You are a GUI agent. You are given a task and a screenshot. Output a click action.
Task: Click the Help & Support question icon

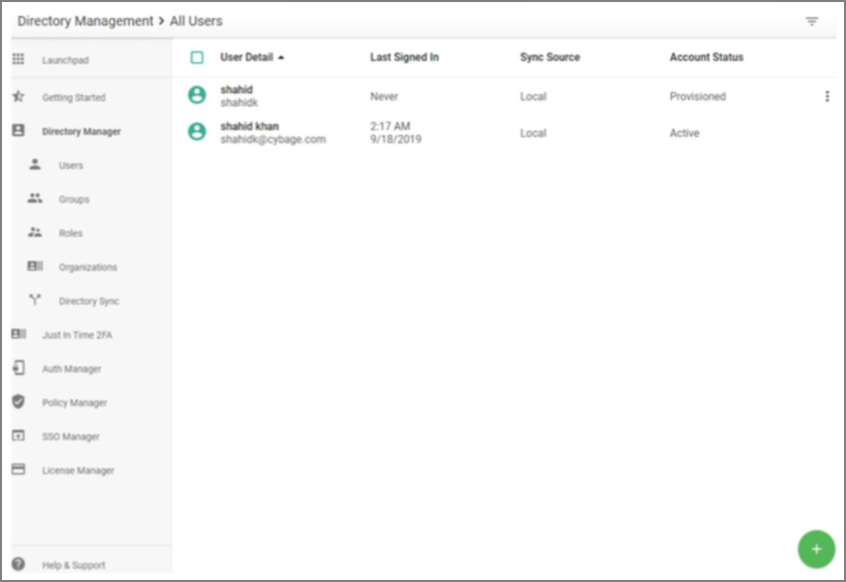point(18,564)
